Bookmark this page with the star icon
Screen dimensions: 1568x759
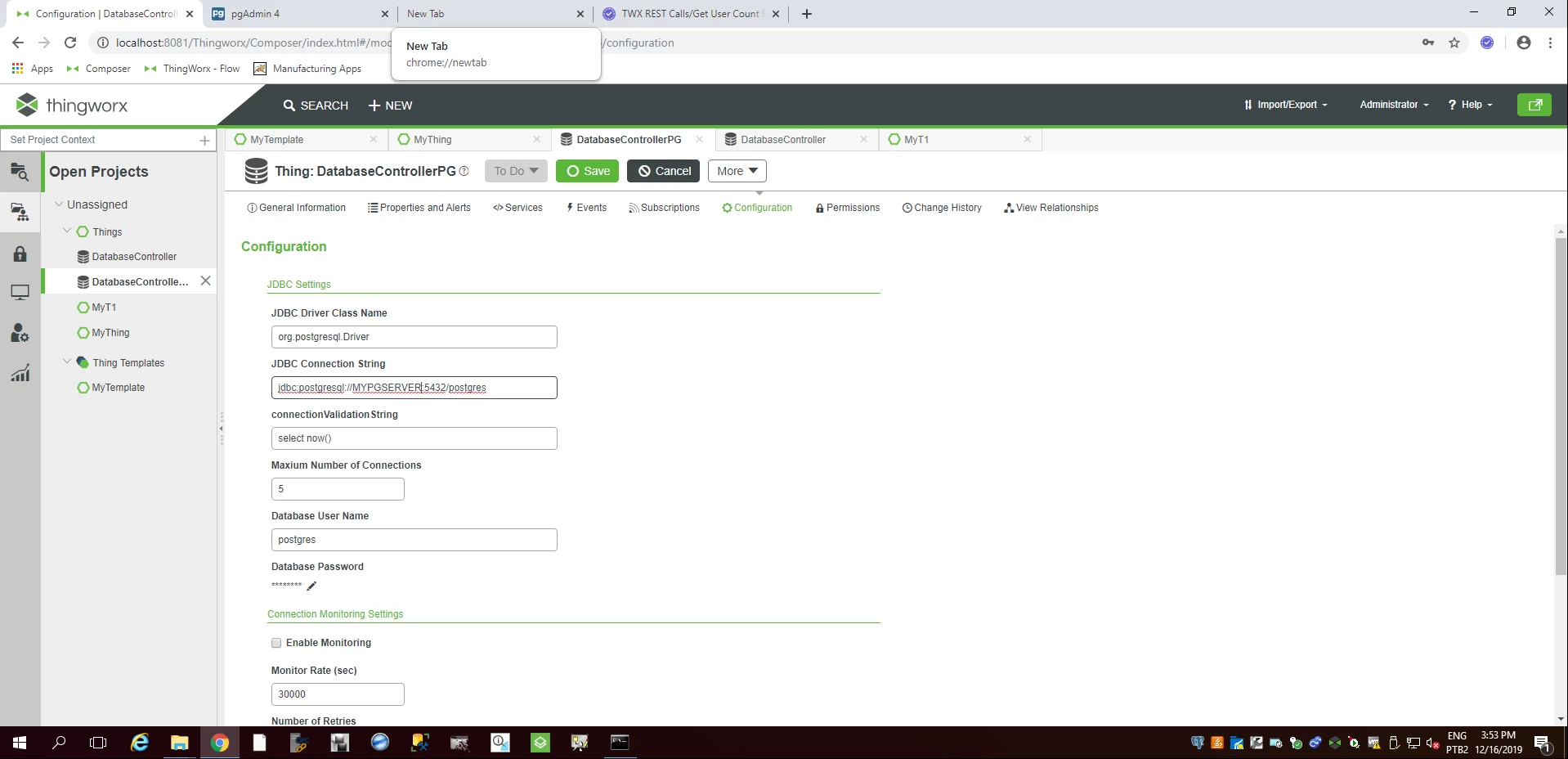[x=1454, y=43]
